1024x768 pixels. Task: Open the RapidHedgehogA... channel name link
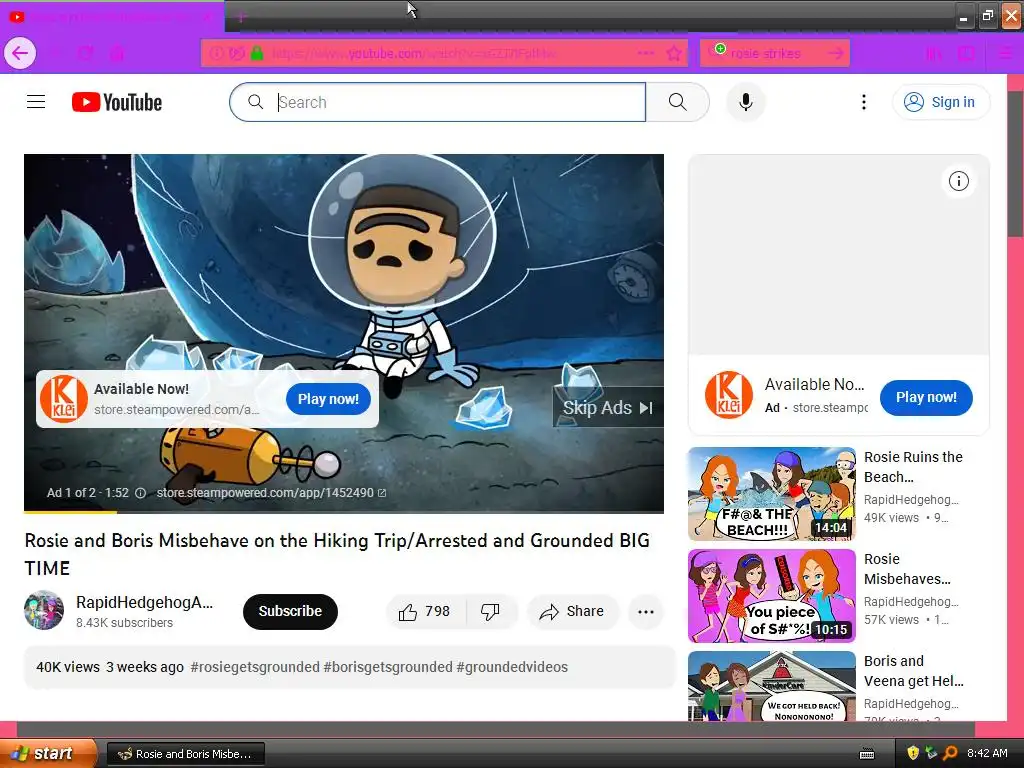point(144,602)
